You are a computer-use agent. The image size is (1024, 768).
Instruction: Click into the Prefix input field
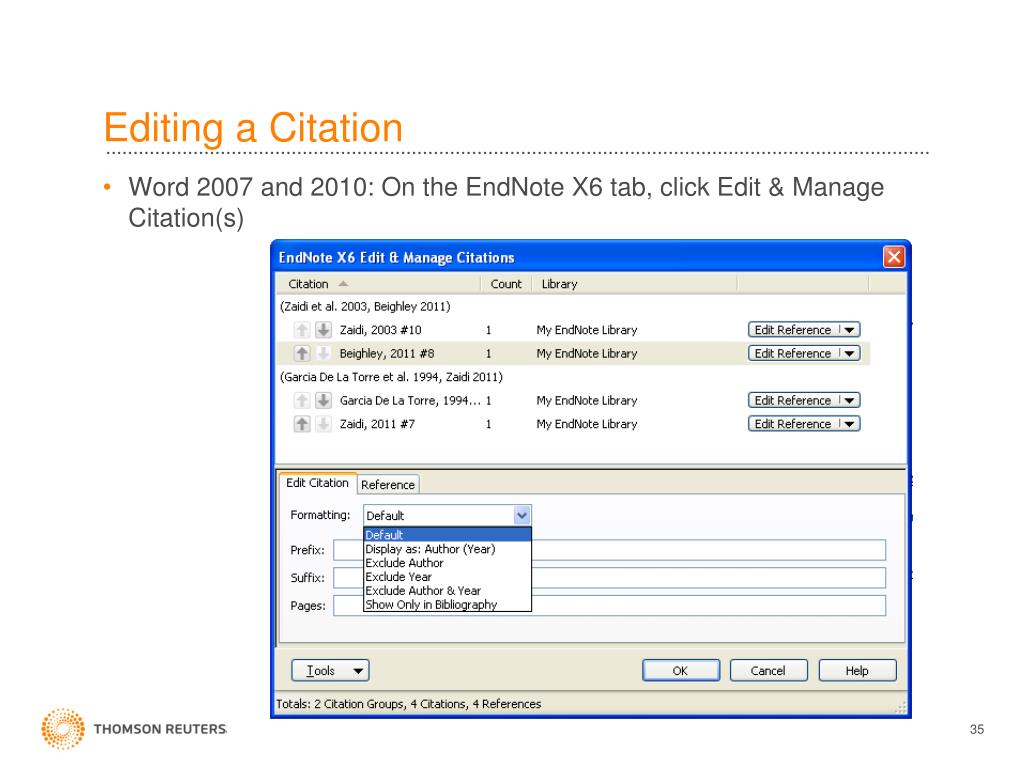[609, 550]
